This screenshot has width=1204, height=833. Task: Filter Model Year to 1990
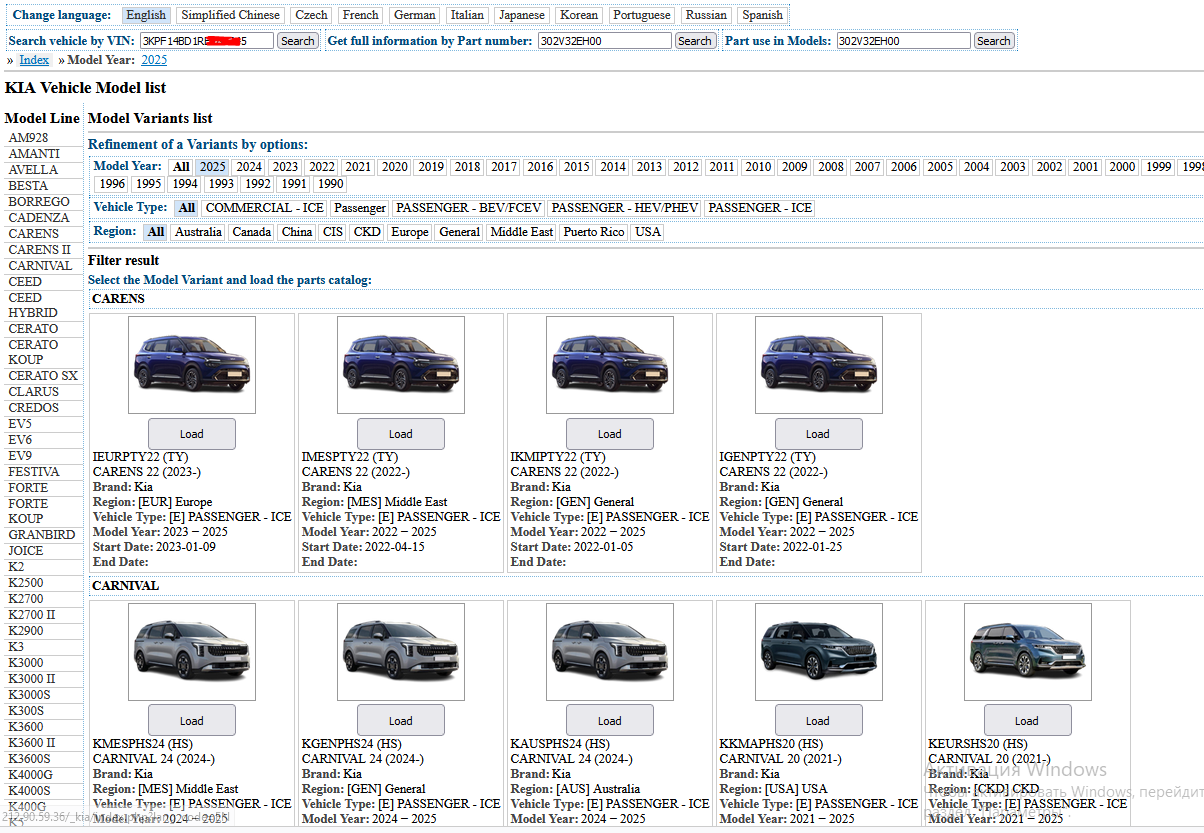(x=330, y=184)
